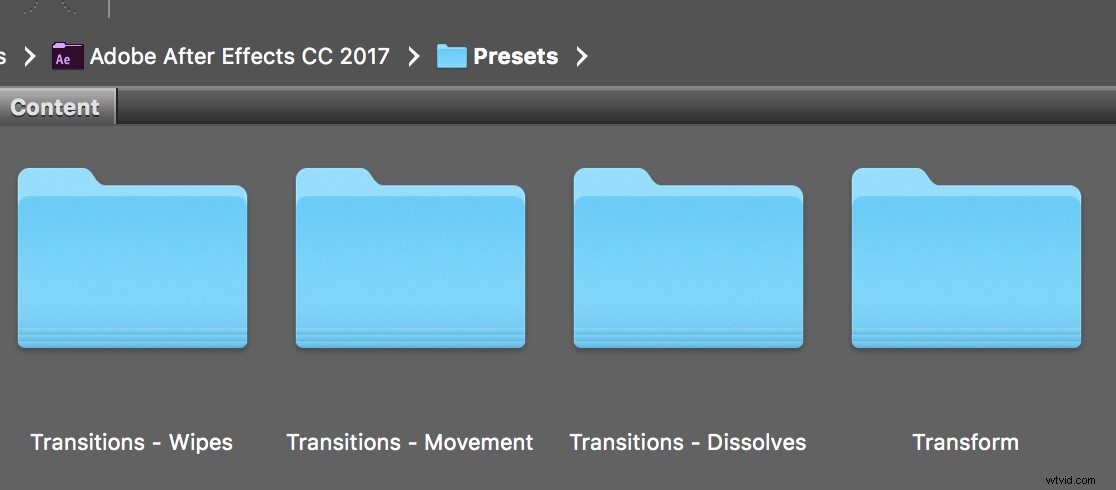
Task: Expand chevron after Adobe After Effects CC 2017
Action: 414,56
